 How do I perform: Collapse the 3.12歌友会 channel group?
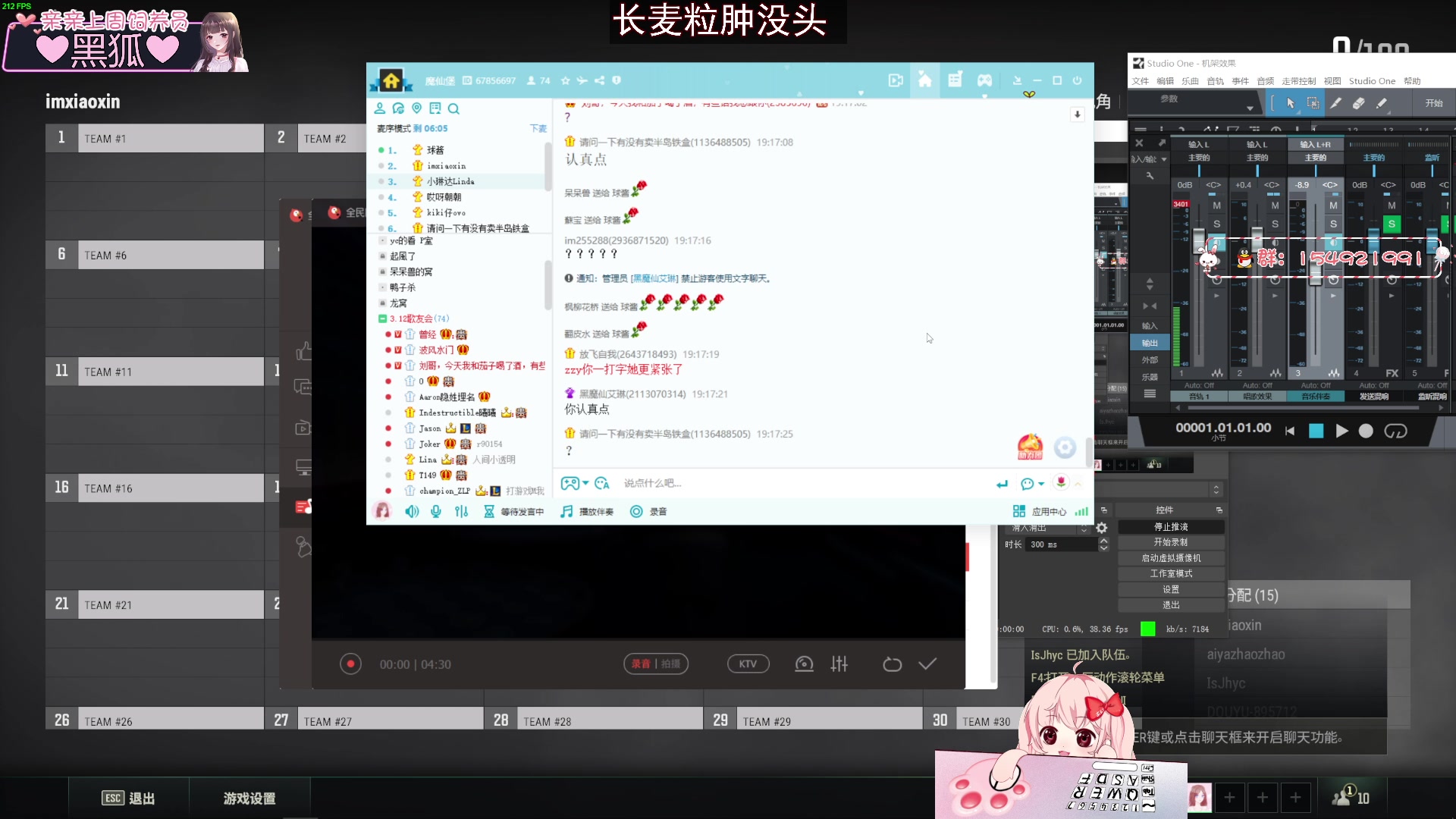tap(383, 318)
